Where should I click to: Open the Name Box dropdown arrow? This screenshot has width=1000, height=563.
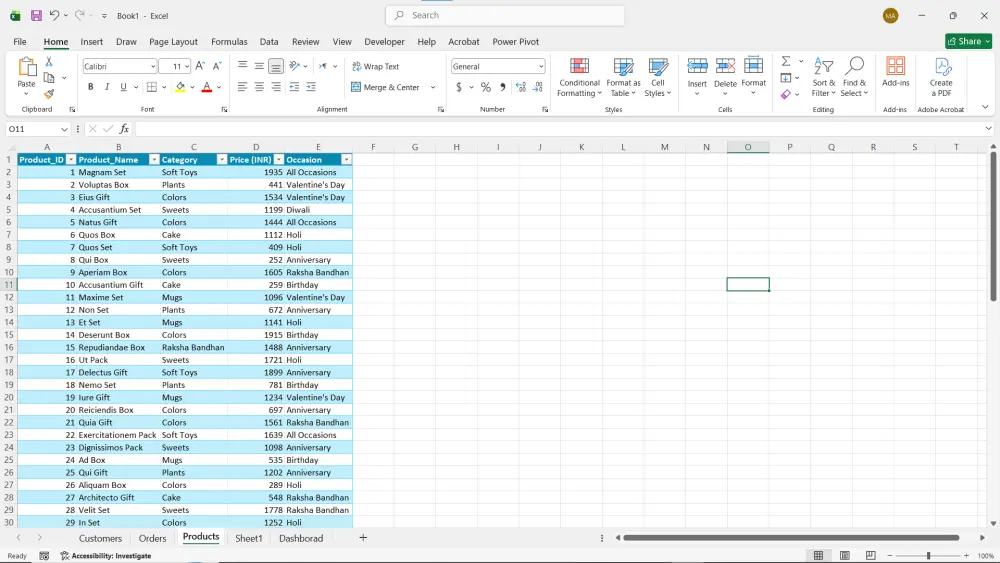(x=64, y=129)
